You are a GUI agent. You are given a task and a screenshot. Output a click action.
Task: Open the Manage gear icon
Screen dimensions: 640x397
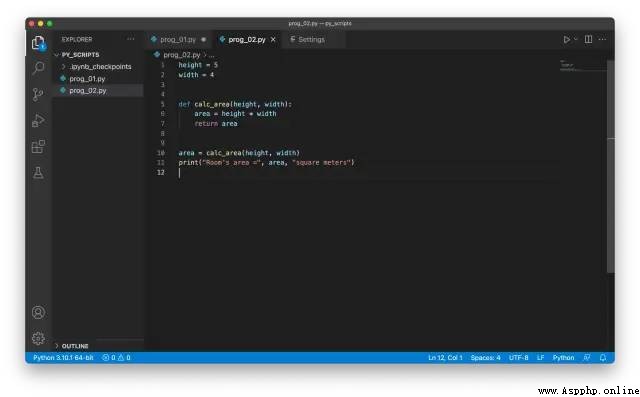[x=38, y=338]
